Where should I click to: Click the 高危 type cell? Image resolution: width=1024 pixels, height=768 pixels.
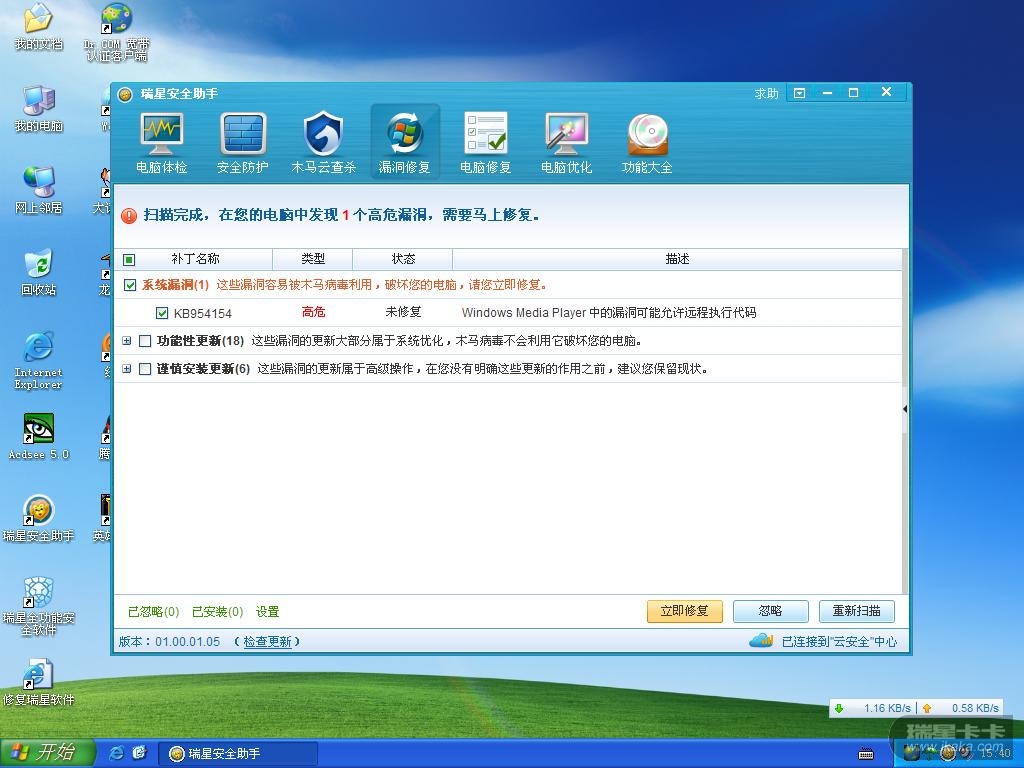click(313, 313)
